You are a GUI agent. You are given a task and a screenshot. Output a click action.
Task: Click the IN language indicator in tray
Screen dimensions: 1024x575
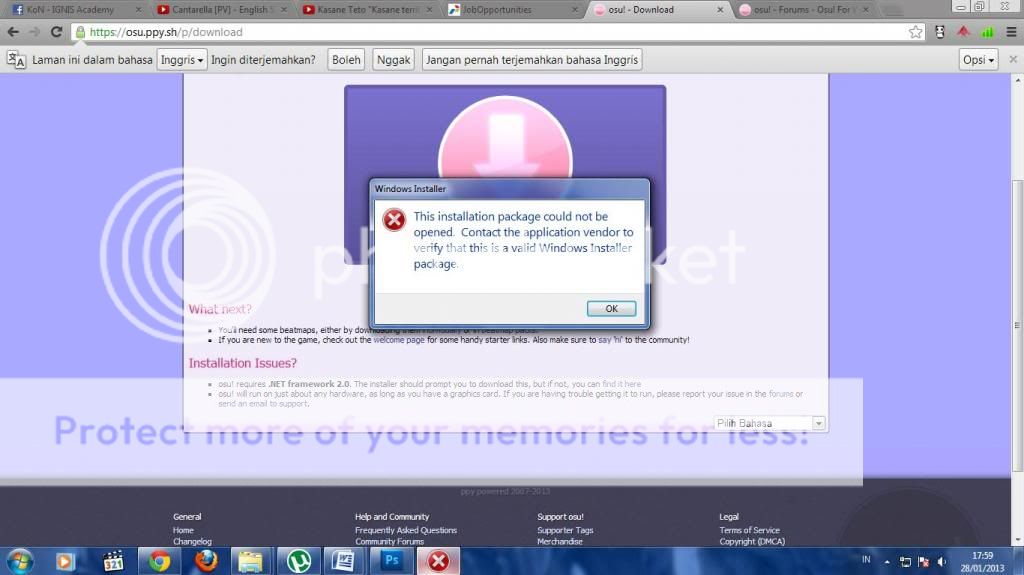(x=866, y=560)
